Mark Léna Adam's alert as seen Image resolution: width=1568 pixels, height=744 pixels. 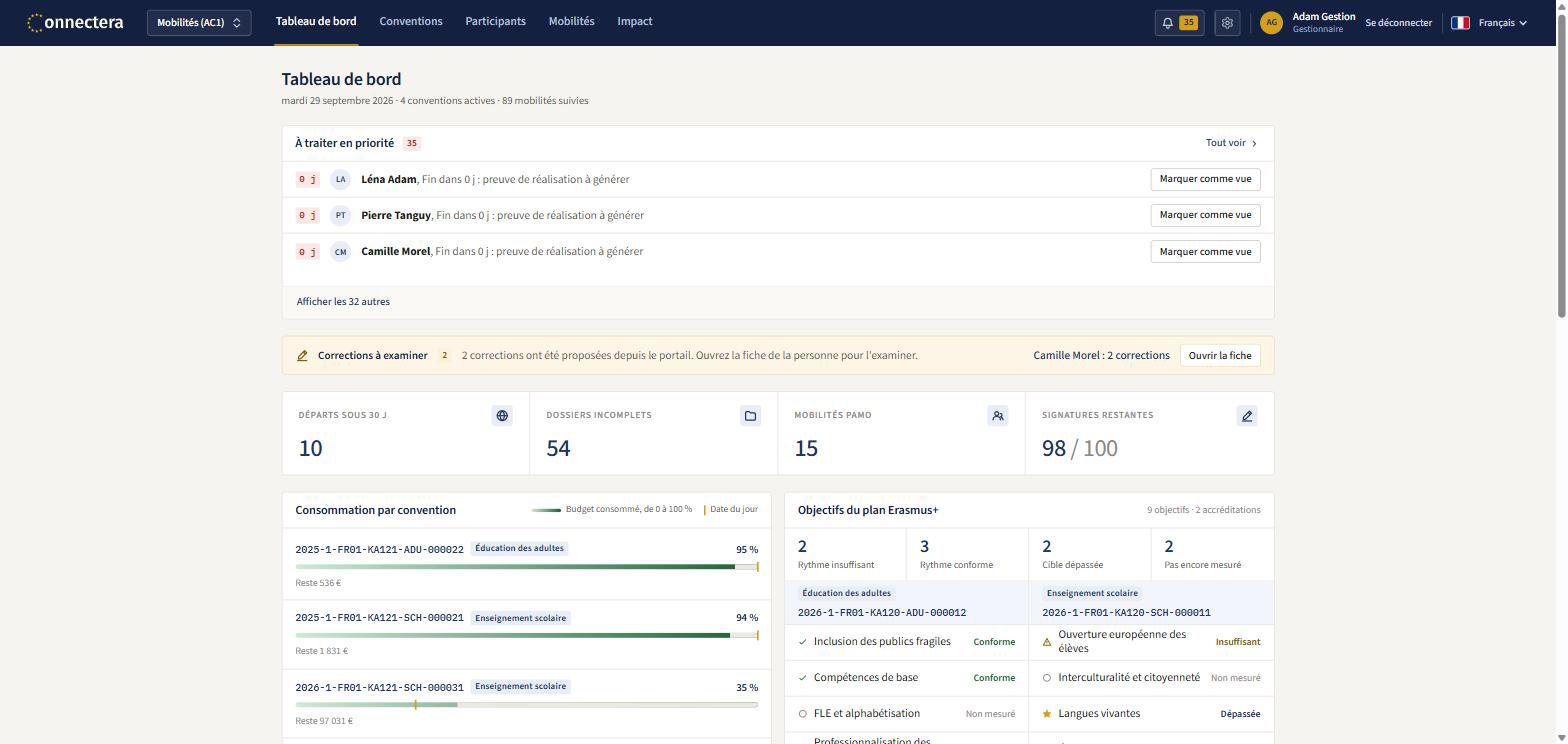coord(1205,179)
